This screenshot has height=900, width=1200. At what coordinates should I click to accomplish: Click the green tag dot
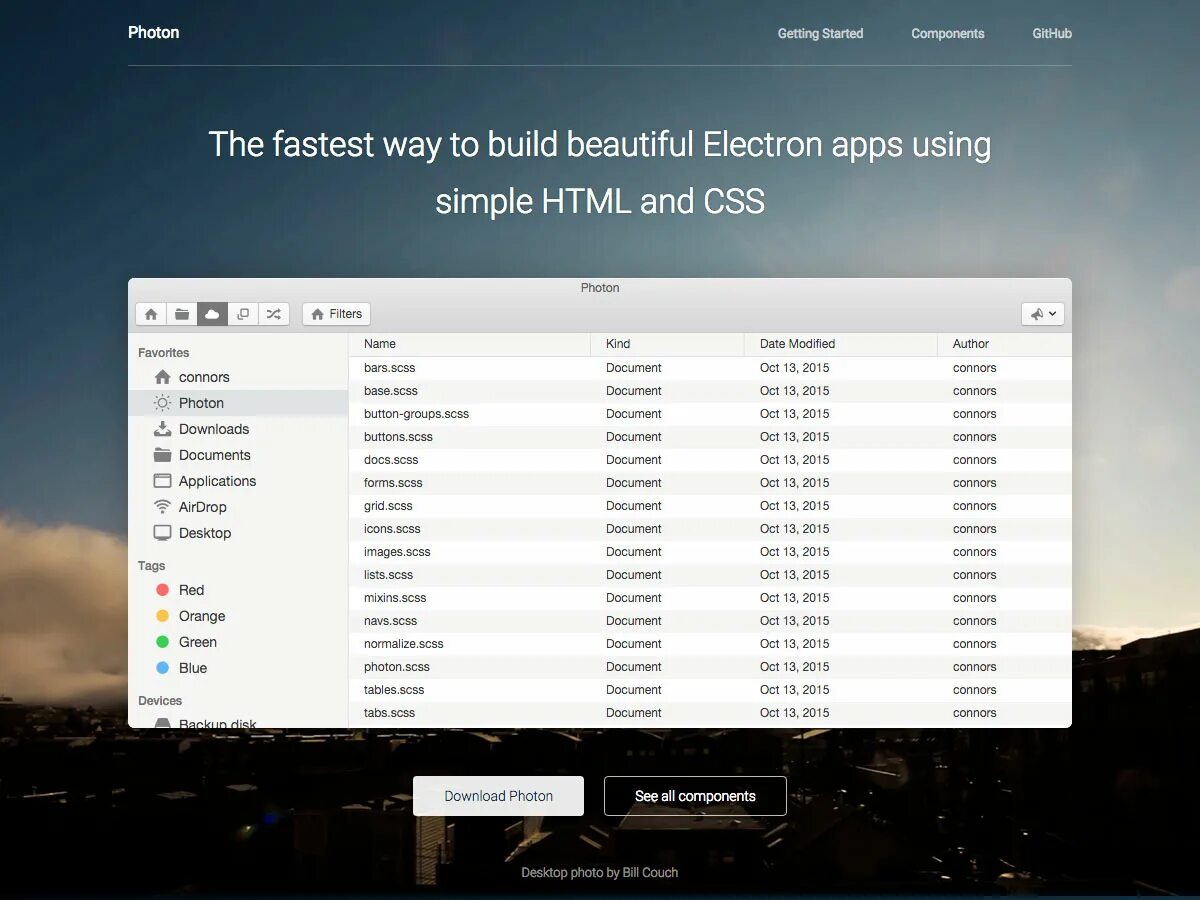[x=163, y=642]
